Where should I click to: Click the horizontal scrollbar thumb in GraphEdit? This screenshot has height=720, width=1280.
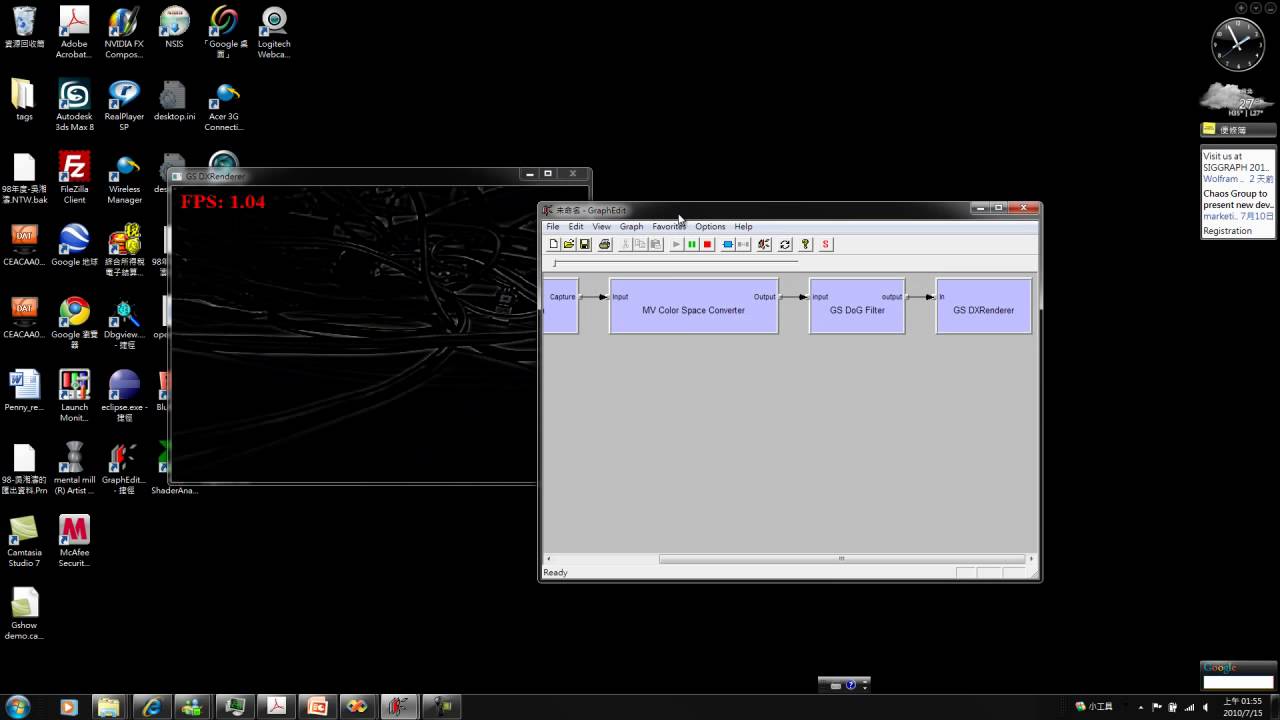[x=841, y=559]
